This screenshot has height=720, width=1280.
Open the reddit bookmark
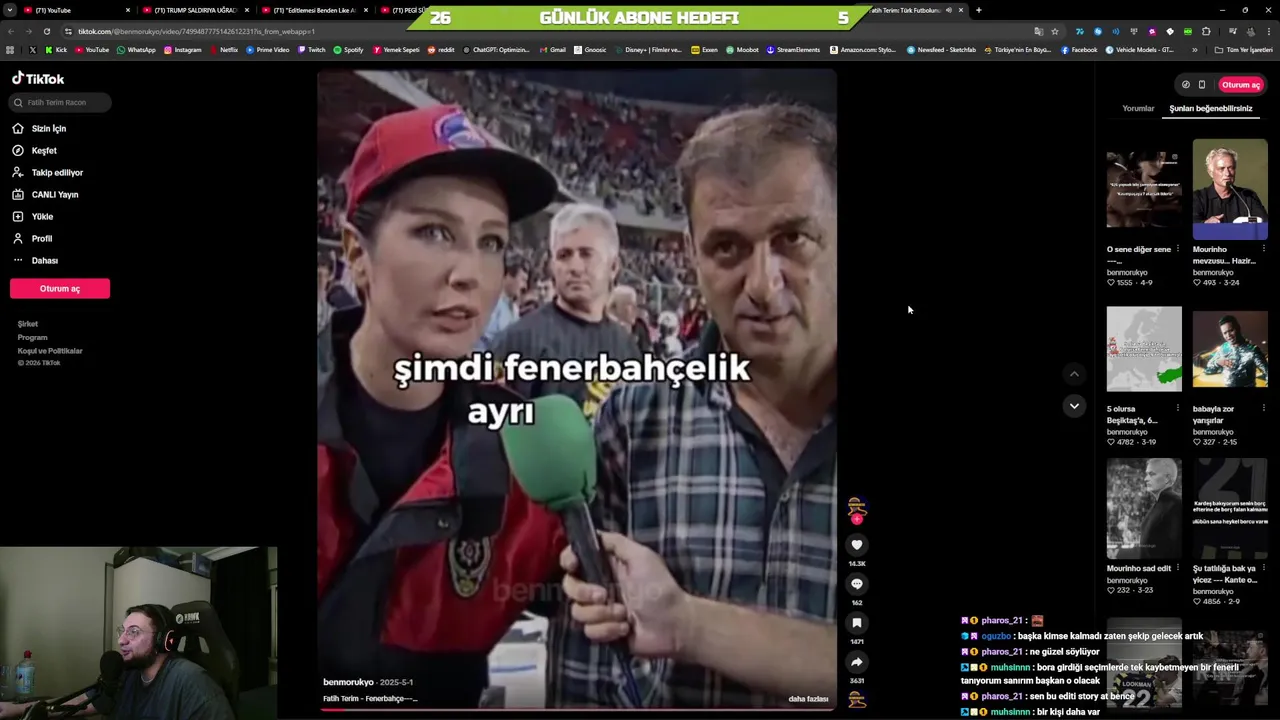pos(440,50)
